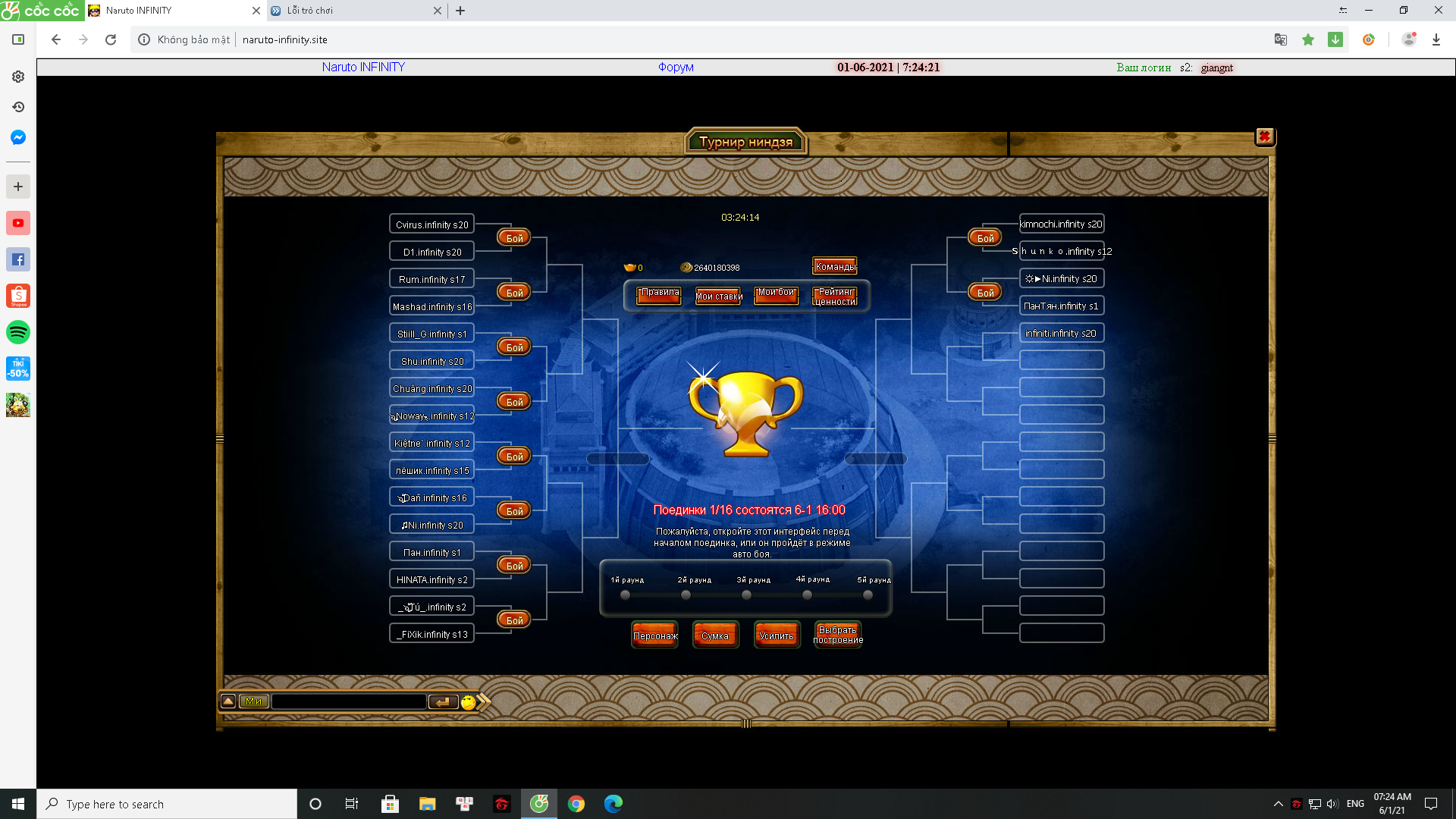1456x819 pixels.
Task: Open Мои бои button
Action: 777,295
